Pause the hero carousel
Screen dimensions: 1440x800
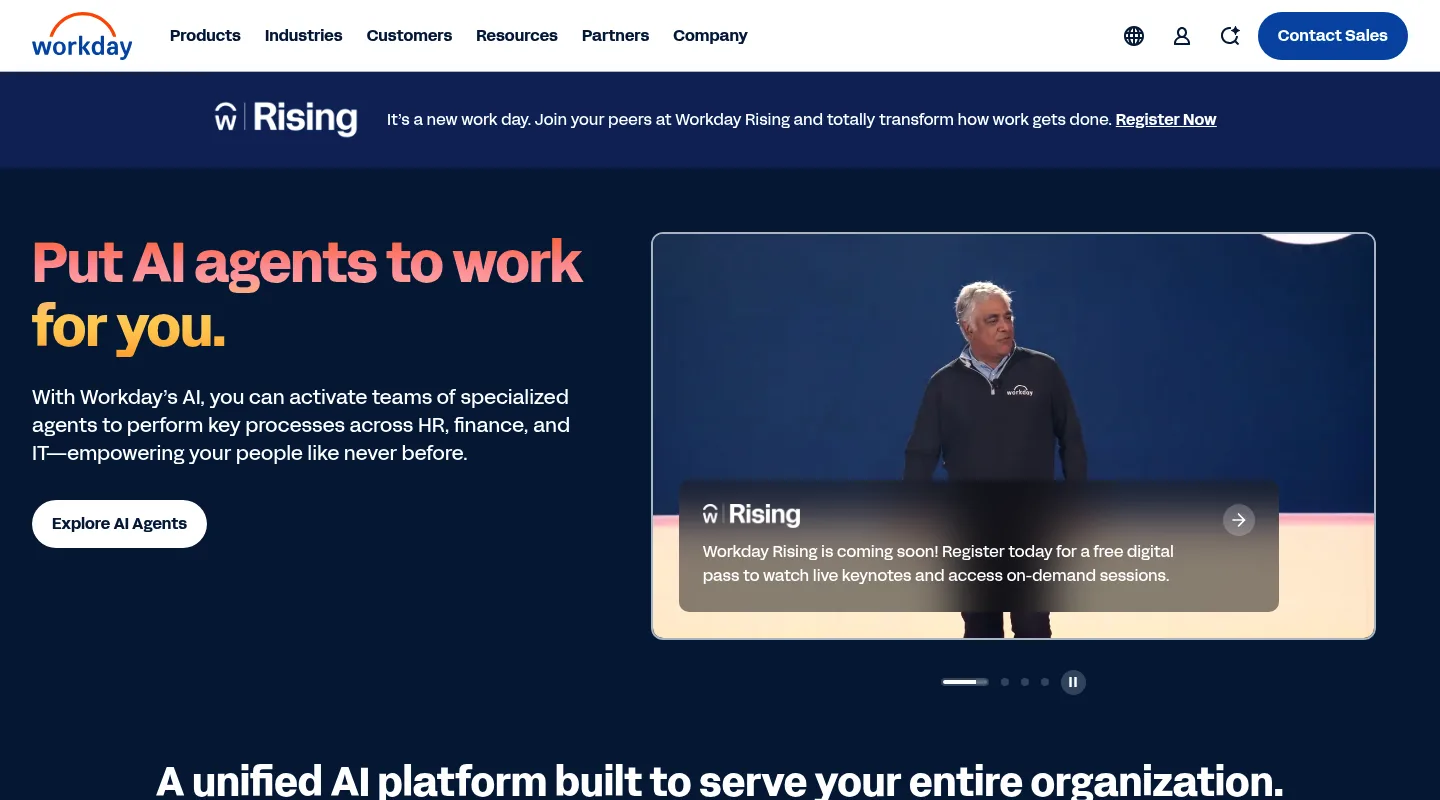click(x=1073, y=682)
